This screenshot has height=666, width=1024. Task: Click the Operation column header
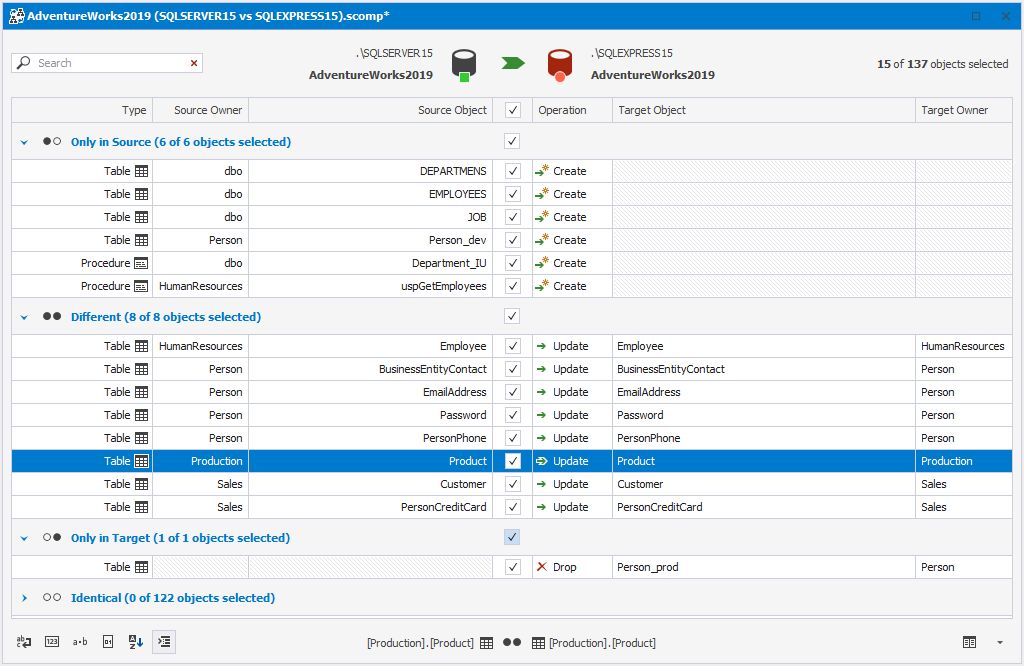point(572,110)
